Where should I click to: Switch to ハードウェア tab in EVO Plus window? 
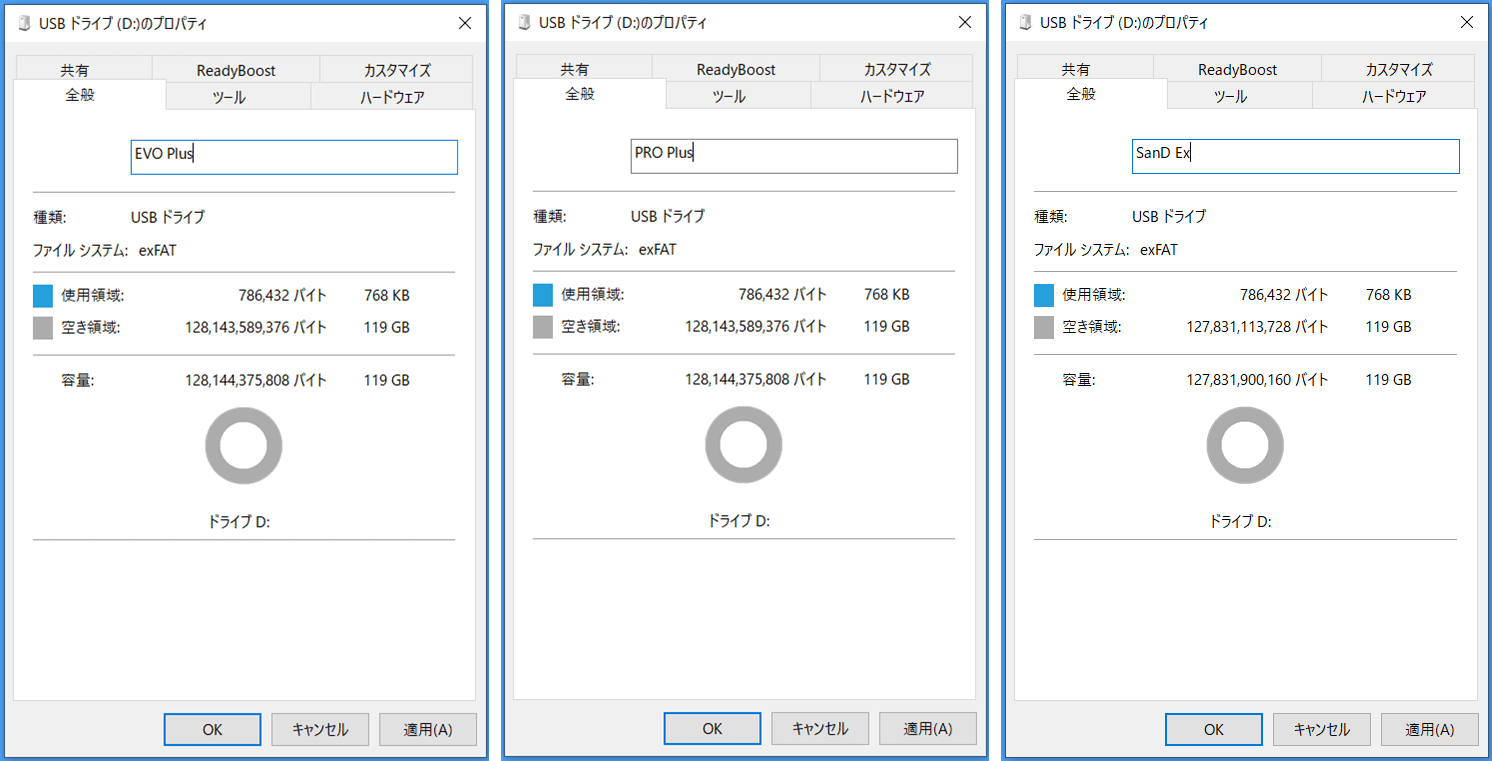coord(392,97)
